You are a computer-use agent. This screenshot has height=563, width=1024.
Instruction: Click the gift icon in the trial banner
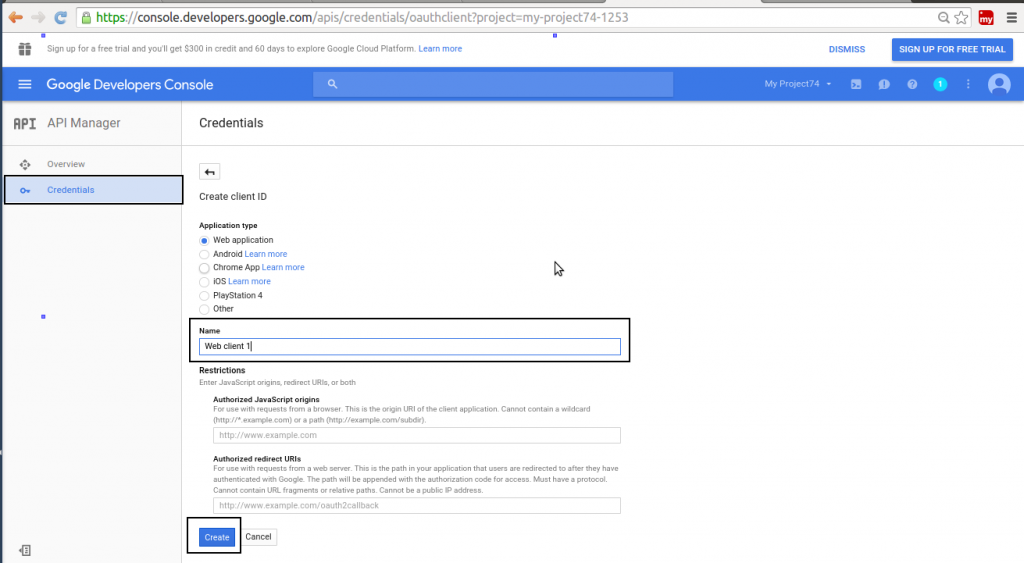[25, 49]
